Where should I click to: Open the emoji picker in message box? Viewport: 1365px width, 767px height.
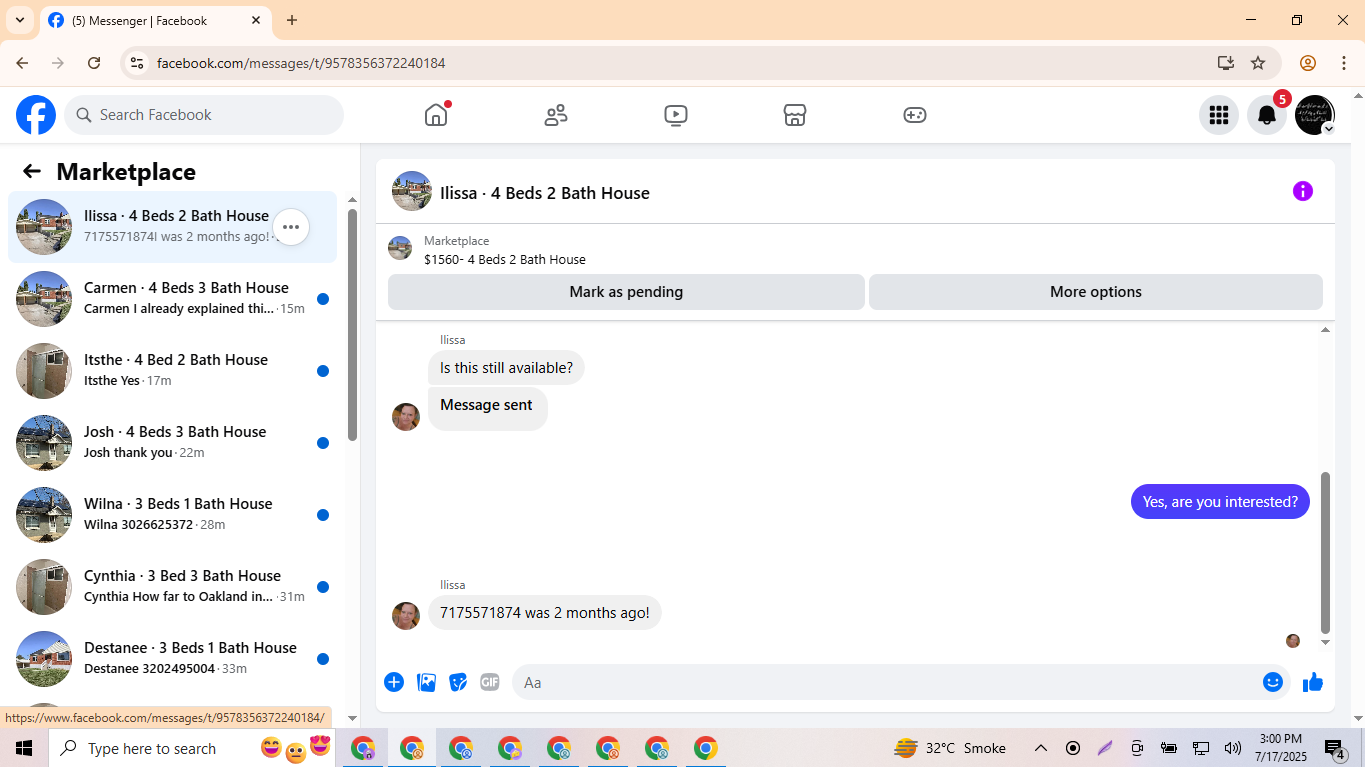1273,682
